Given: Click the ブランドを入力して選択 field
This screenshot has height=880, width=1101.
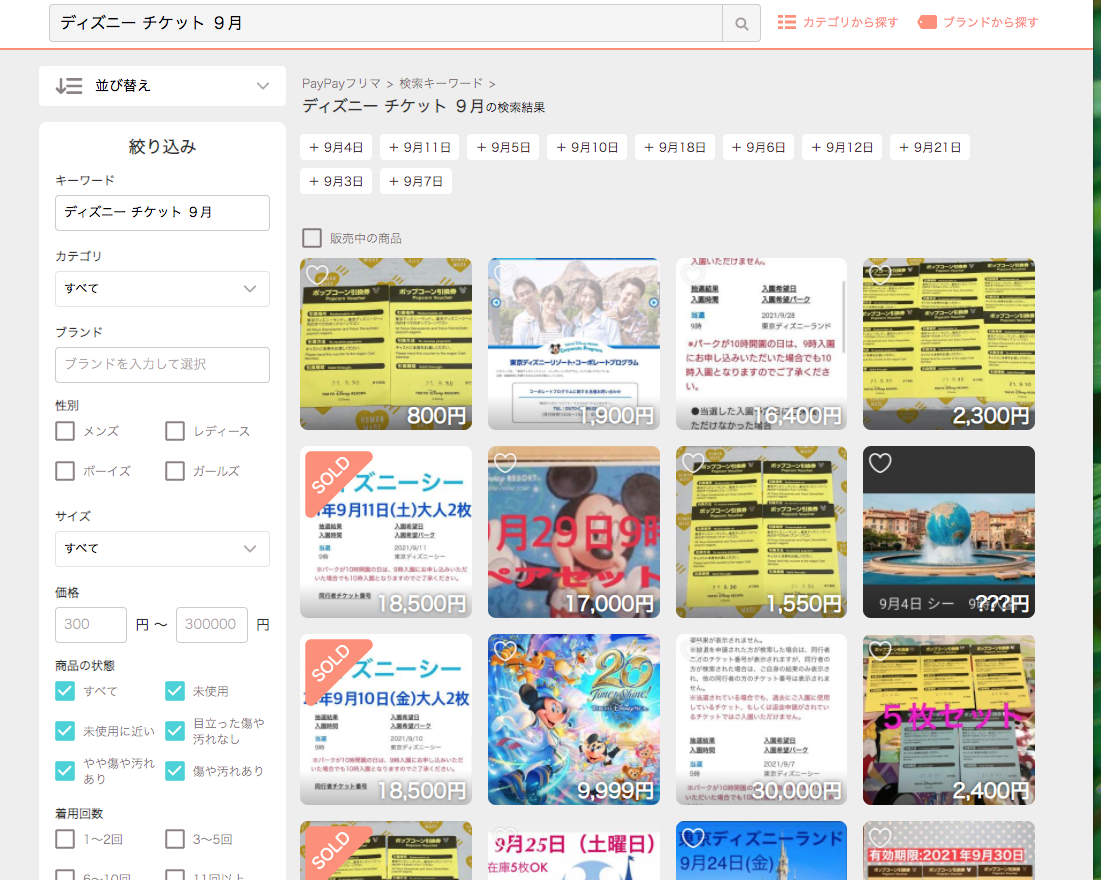Looking at the screenshot, I should click(x=162, y=365).
